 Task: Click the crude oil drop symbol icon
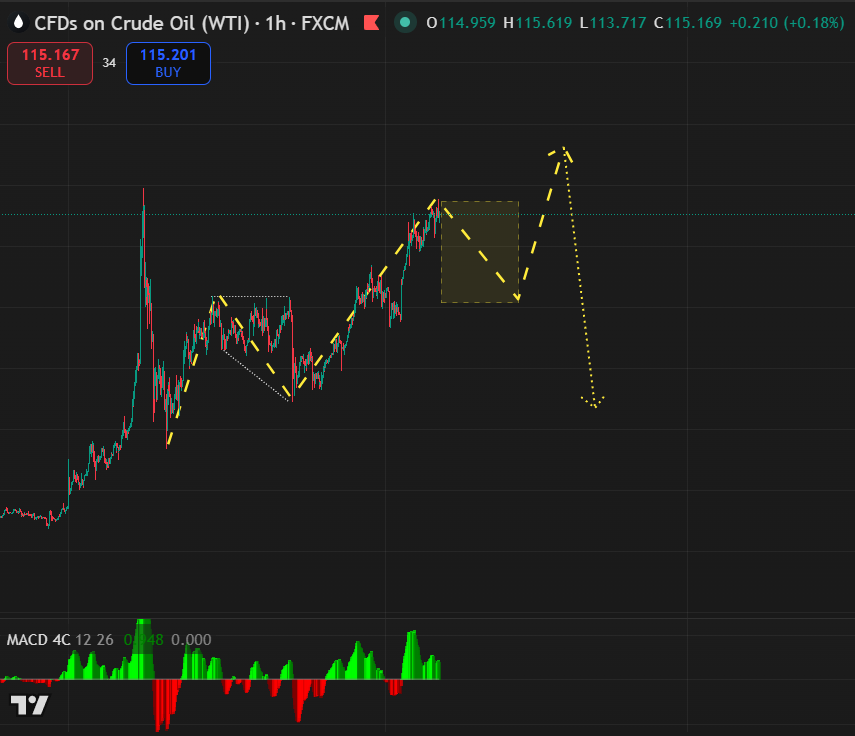[x=19, y=22]
